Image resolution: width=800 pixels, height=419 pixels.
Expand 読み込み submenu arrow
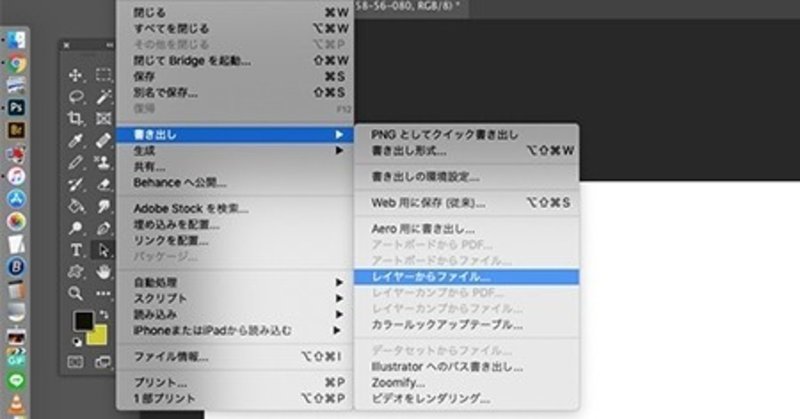[339, 314]
